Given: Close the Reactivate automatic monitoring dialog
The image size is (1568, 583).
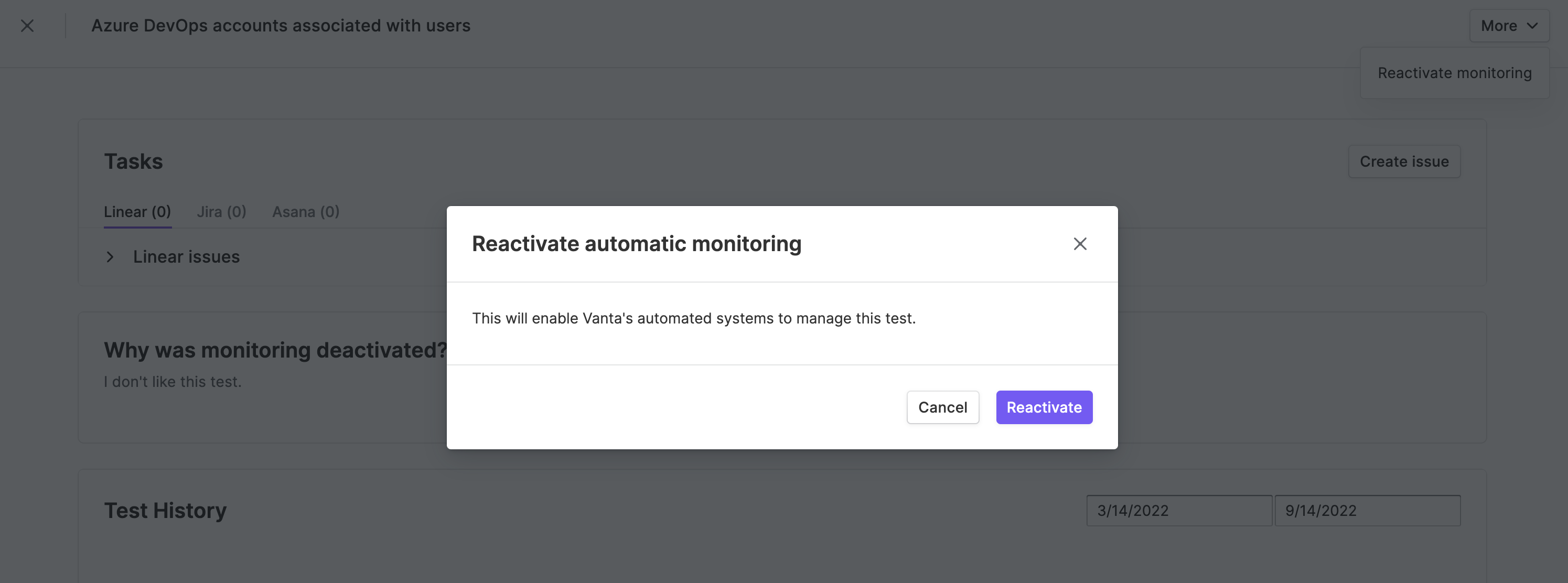Looking at the screenshot, I should pyautogui.click(x=1080, y=244).
